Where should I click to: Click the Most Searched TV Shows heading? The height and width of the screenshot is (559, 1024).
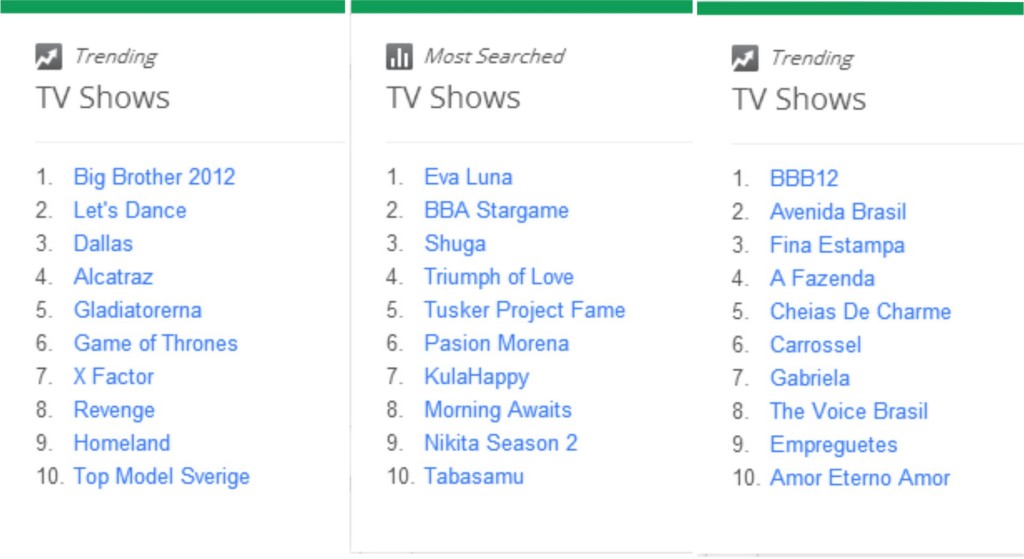453,98
